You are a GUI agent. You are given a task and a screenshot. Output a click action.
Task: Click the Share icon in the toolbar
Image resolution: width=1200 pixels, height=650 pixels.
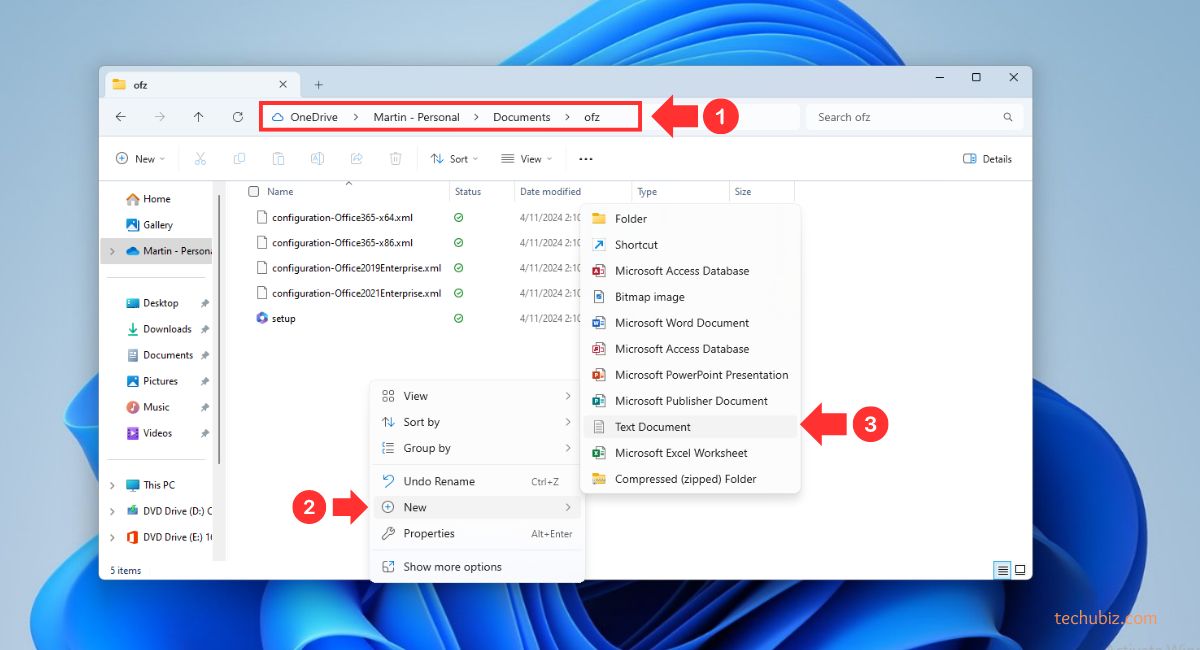tap(356, 158)
